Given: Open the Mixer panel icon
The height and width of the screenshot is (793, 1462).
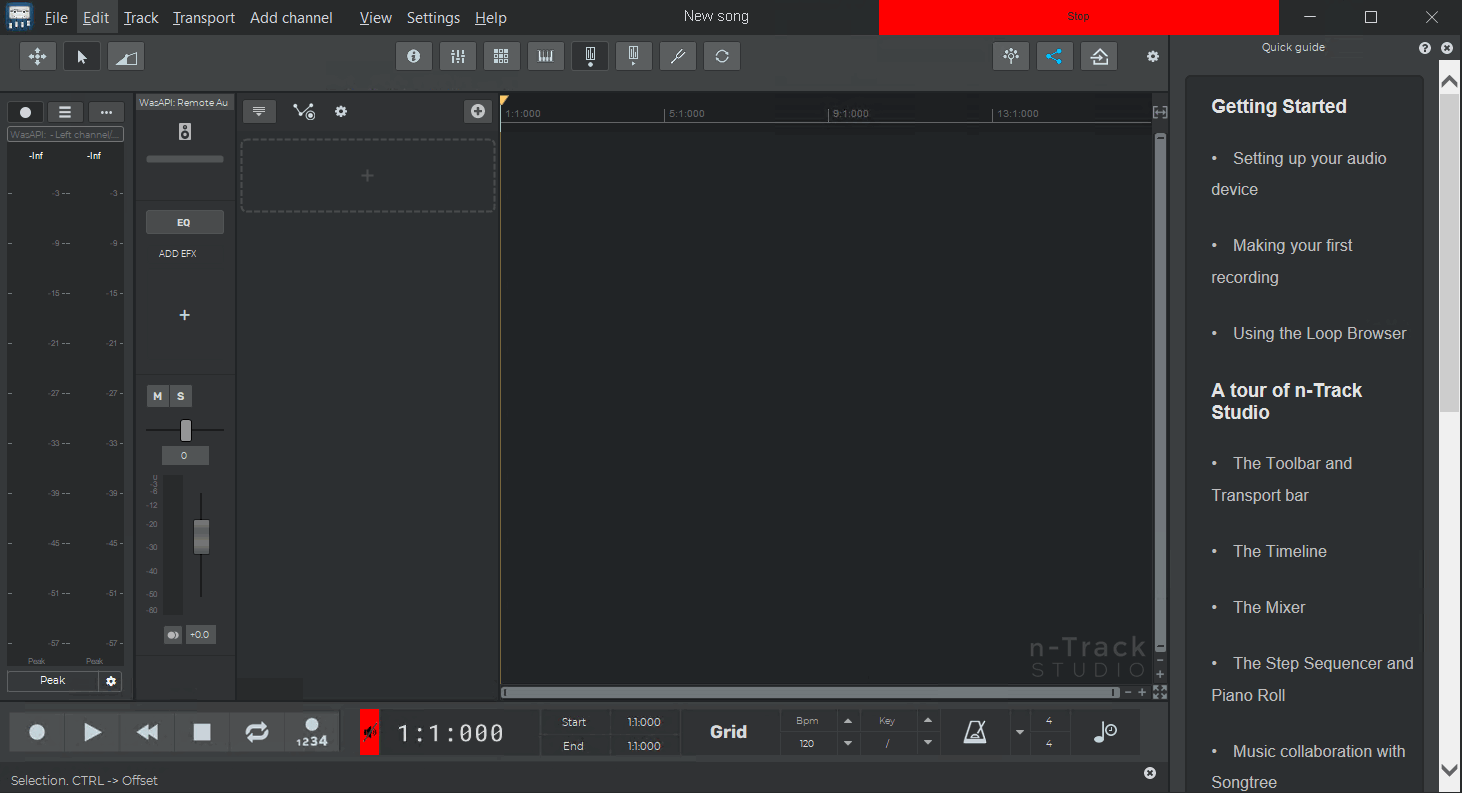Looking at the screenshot, I should (458, 56).
